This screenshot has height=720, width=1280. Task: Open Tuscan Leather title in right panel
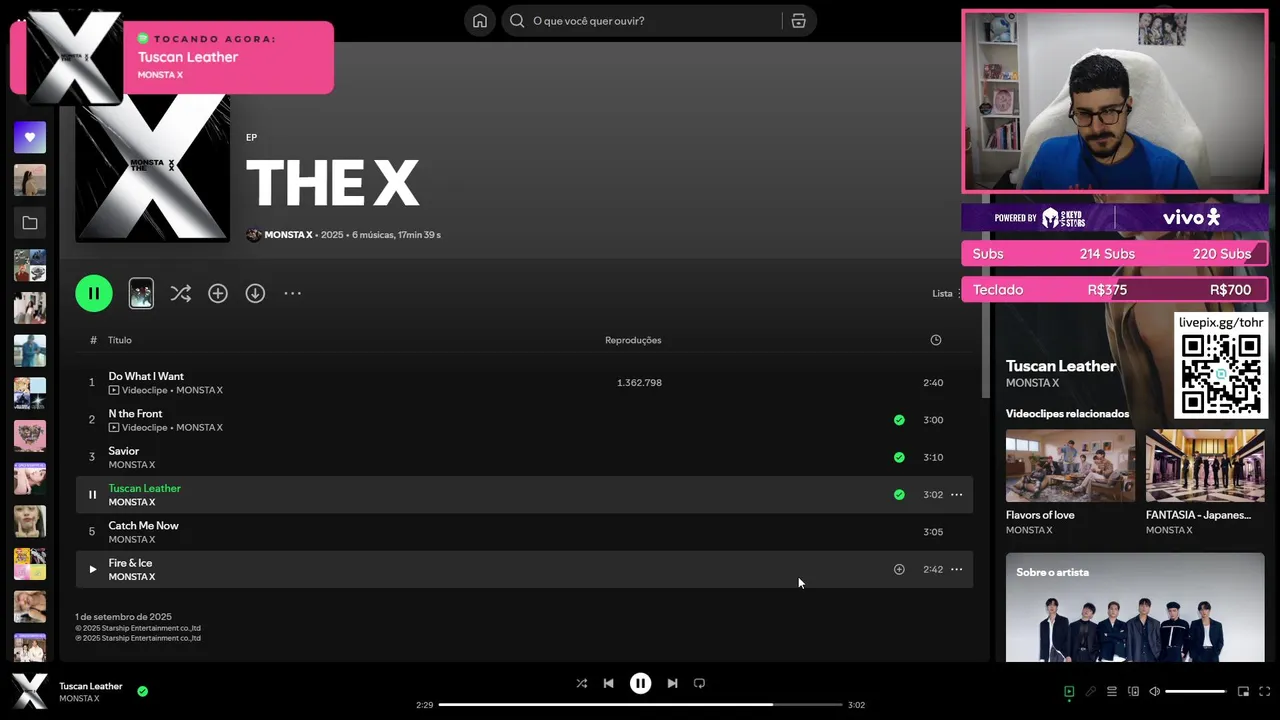(x=1061, y=366)
